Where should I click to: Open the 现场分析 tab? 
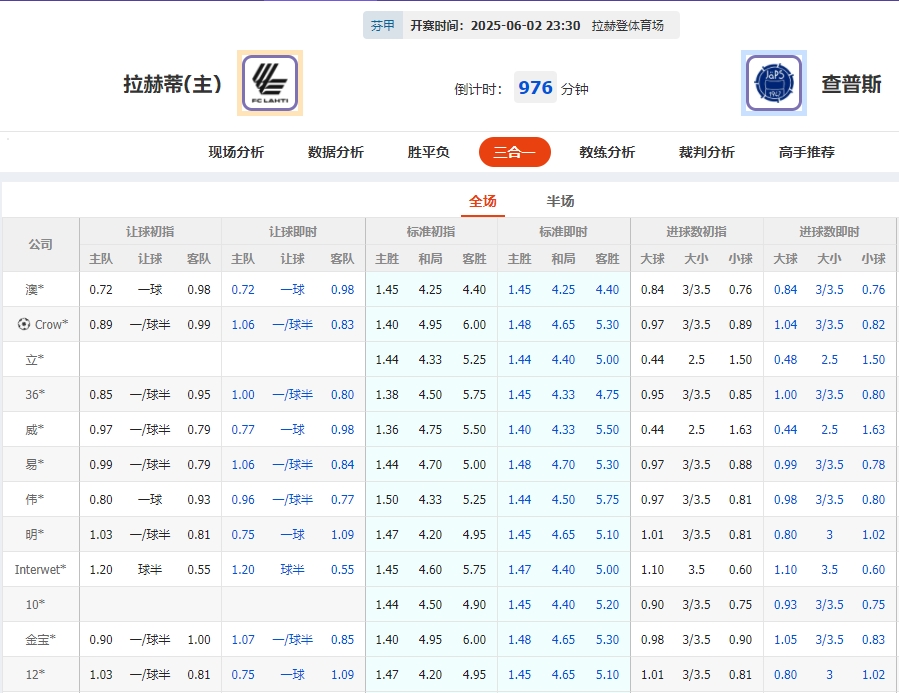pyautogui.click(x=235, y=152)
